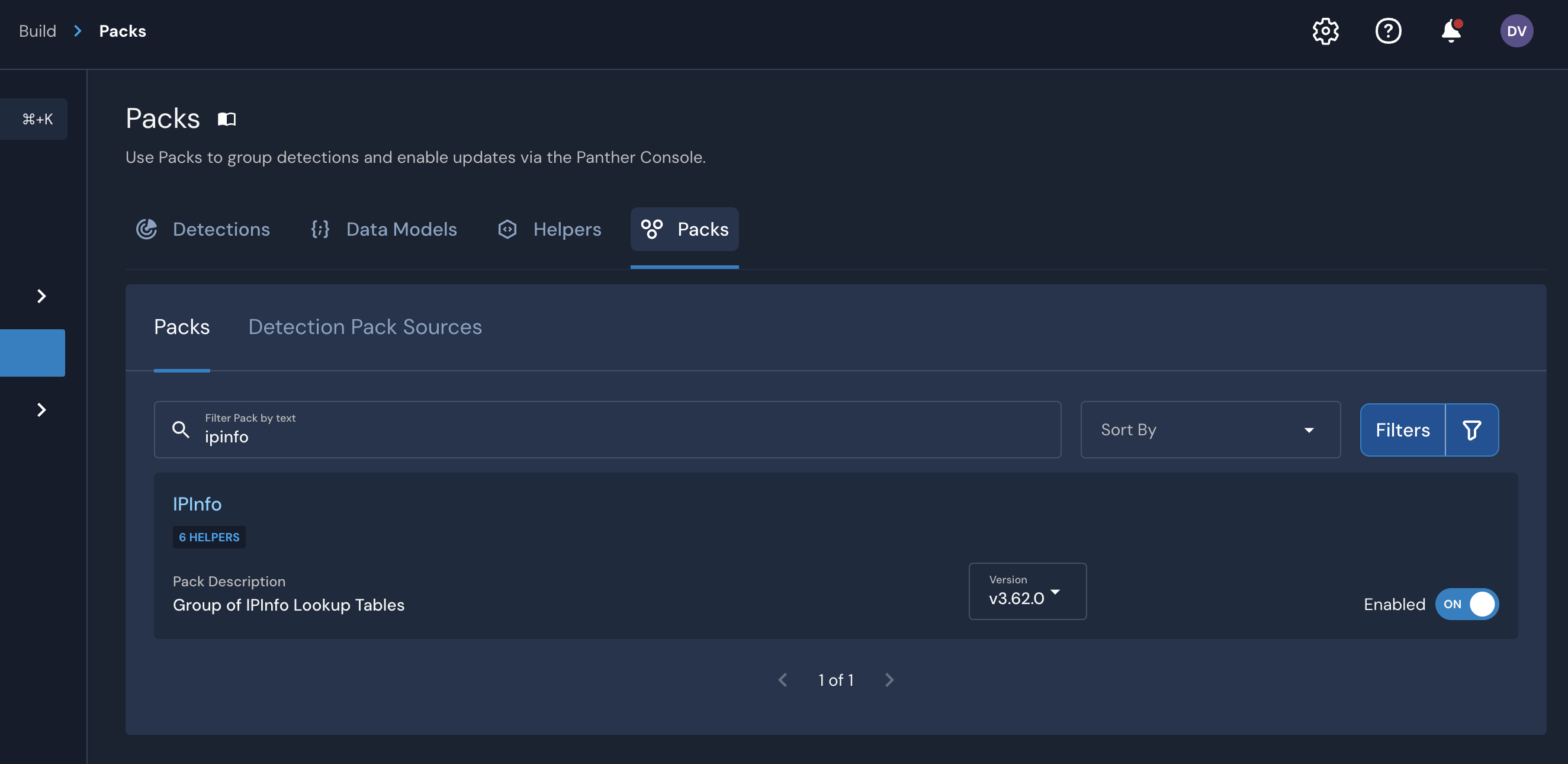Open the notifications bell
The image size is (1568, 764).
tap(1451, 31)
